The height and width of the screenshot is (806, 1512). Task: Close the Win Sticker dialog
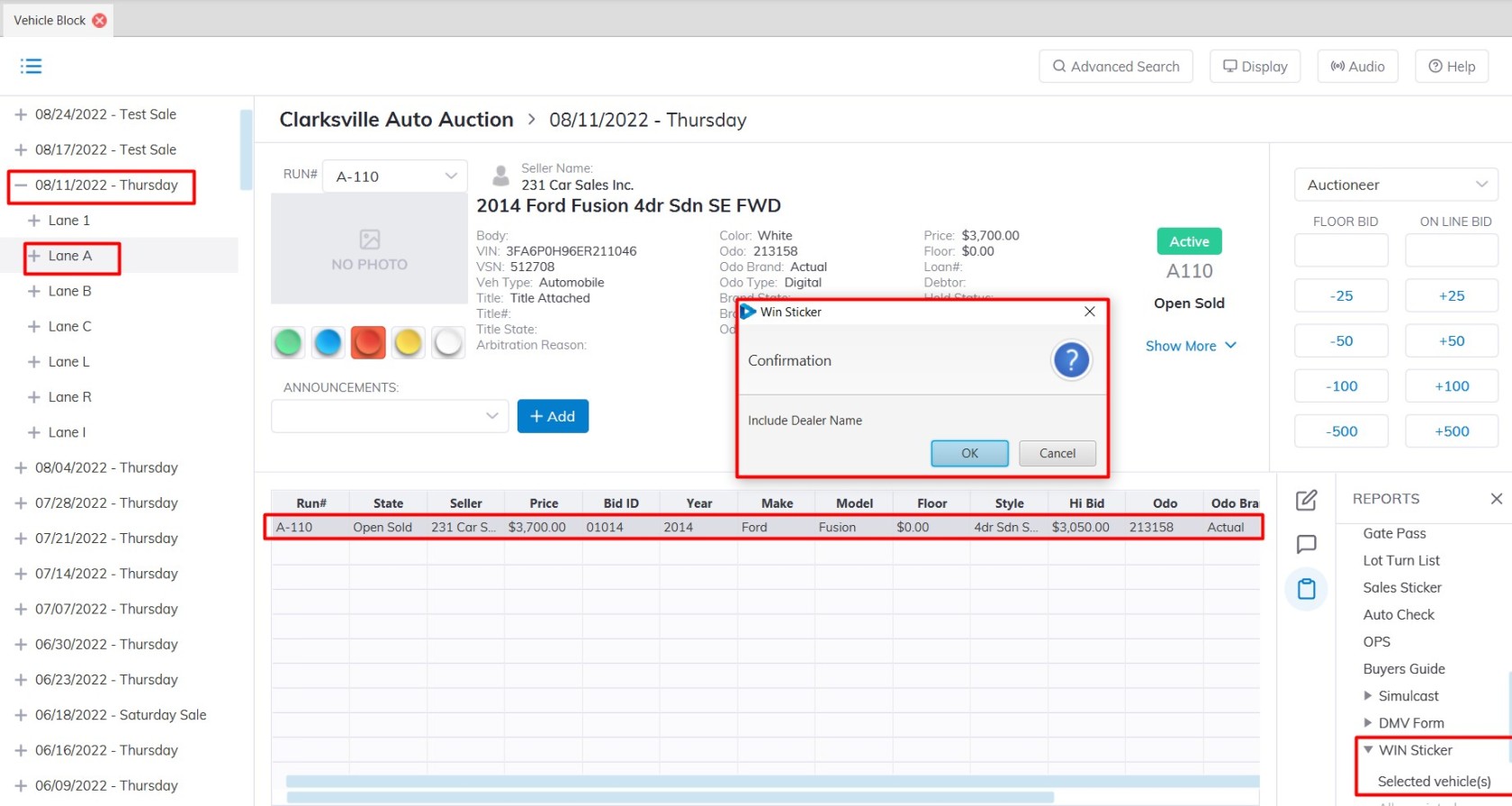pyautogui.click(x=1089, y=312)
